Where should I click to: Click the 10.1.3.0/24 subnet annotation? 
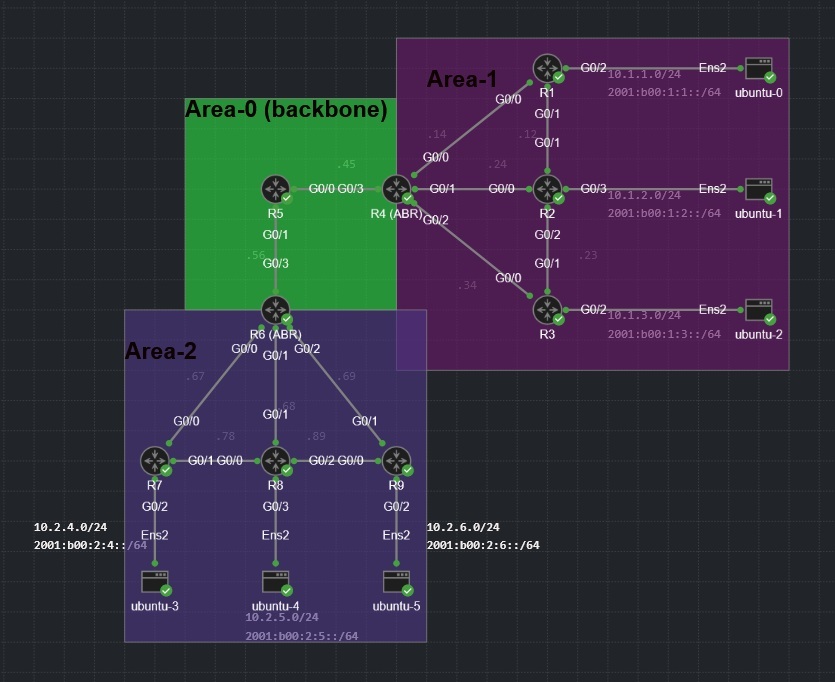coord(644,316)
